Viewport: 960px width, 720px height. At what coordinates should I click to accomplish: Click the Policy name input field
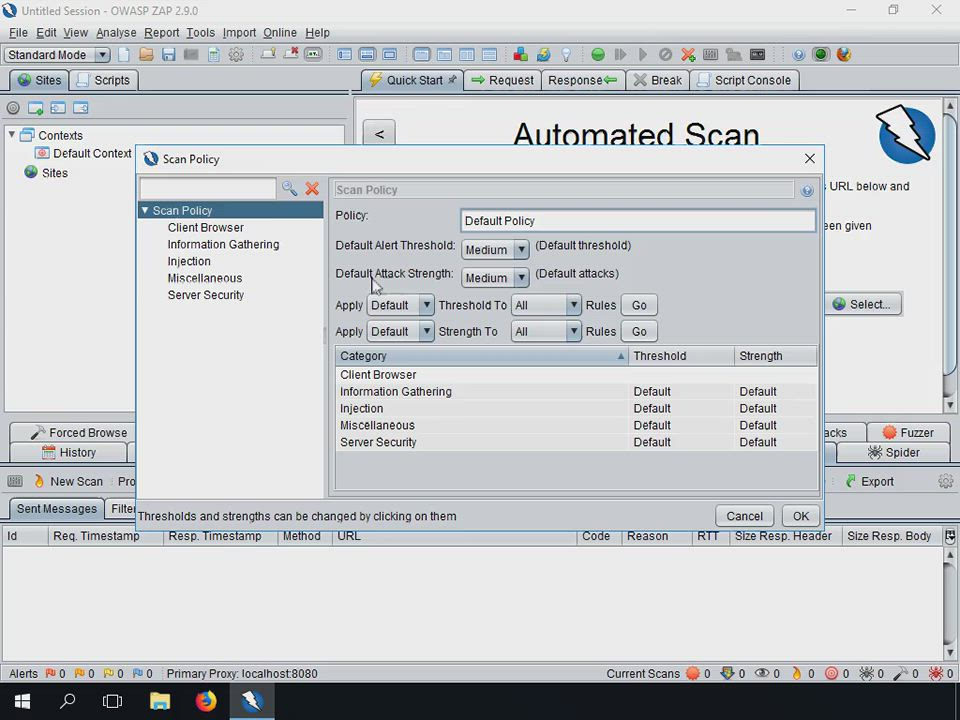tap(638, 221)
